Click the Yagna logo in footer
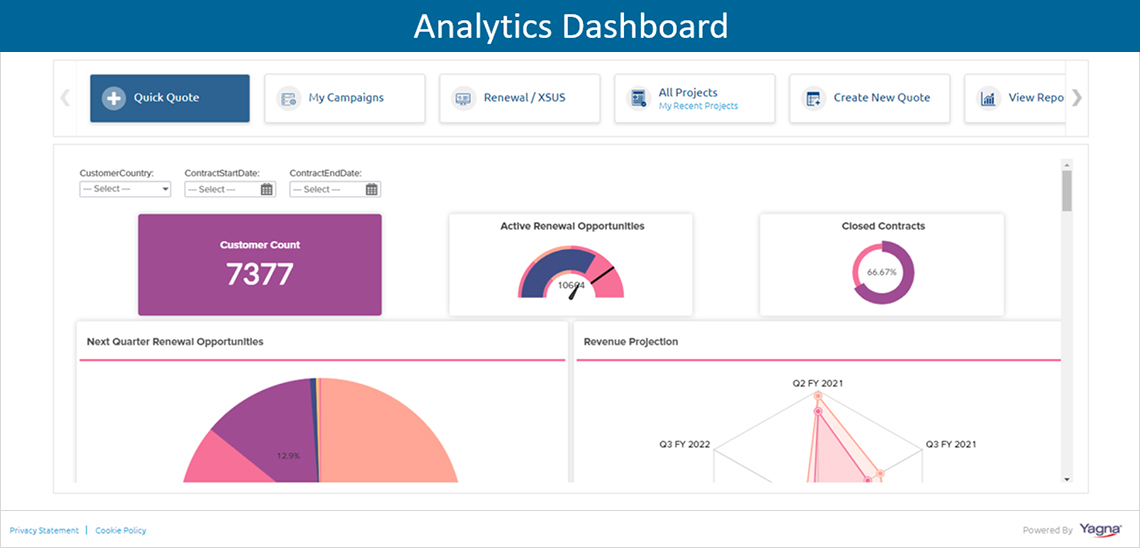This screenshot has height=548, width=1140. 1100,530
